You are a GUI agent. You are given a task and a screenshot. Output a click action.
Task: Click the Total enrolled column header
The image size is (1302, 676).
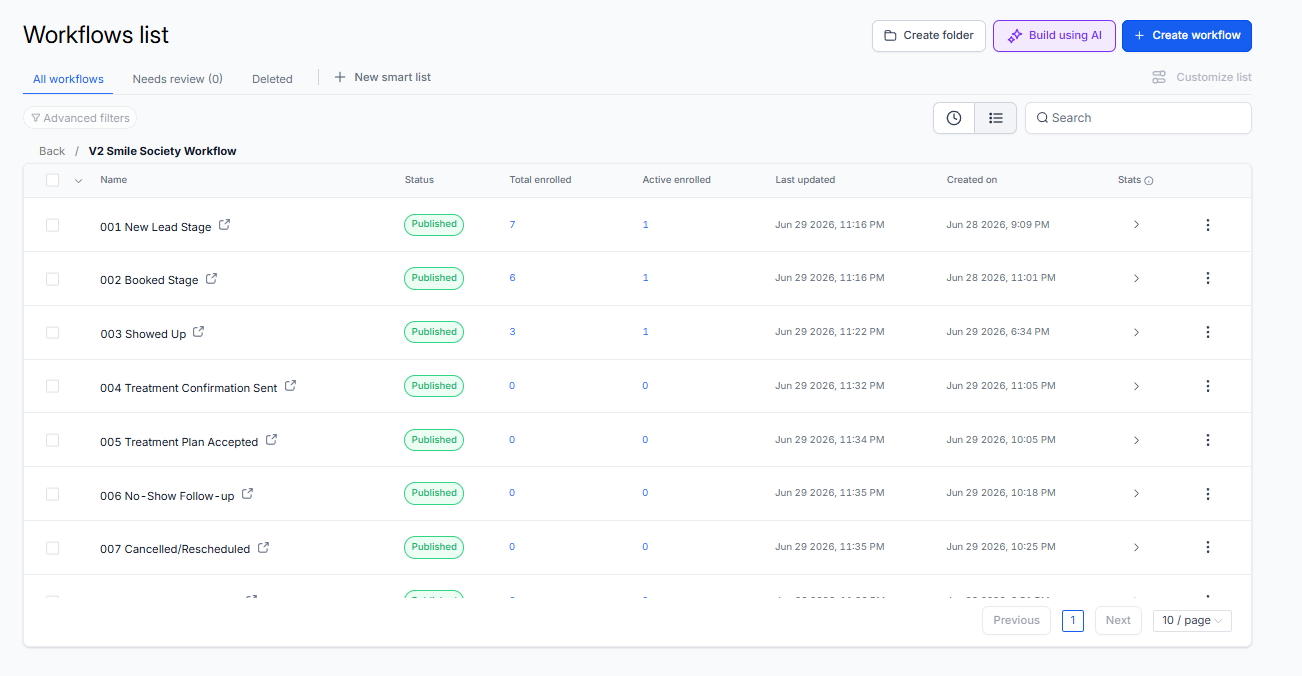pos(540,180)
